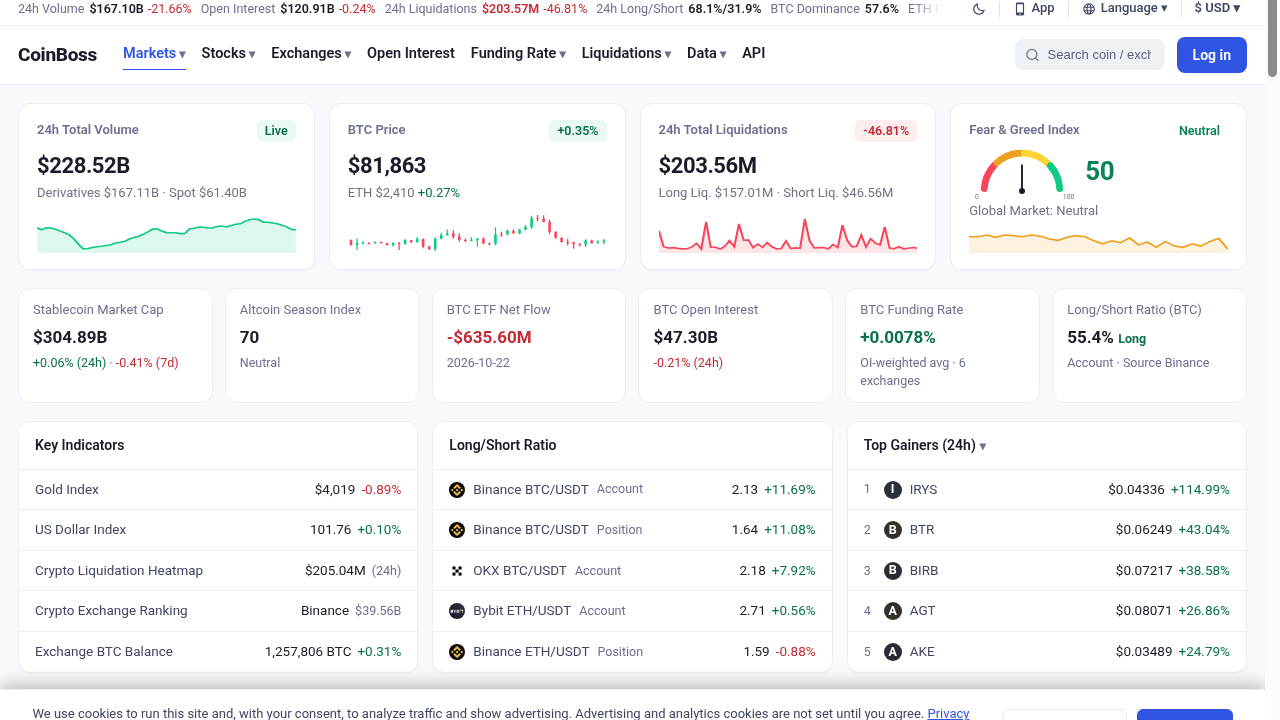Click the BTR coin icon
This screenshot has height=720, width=1280.
click(893, 530)
